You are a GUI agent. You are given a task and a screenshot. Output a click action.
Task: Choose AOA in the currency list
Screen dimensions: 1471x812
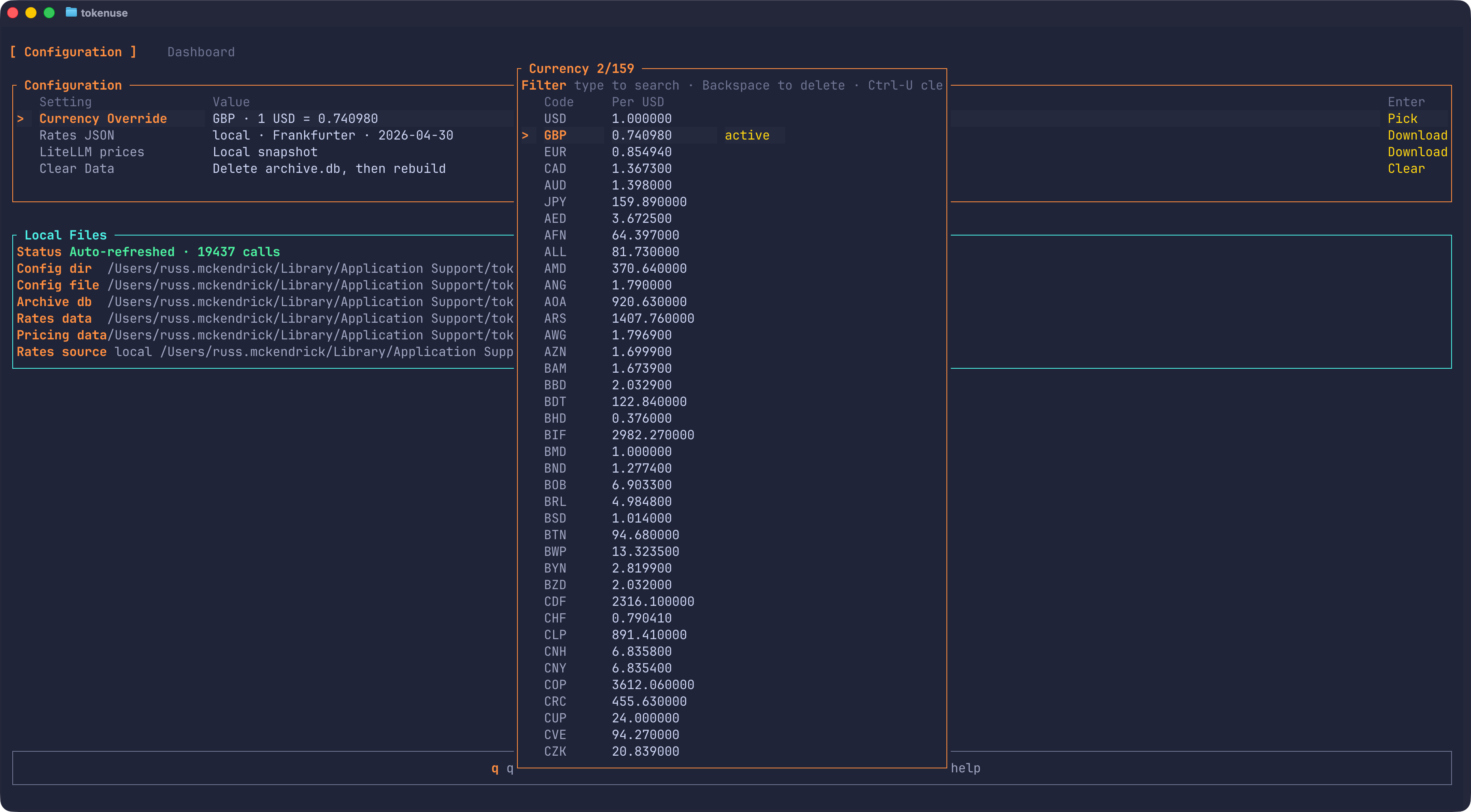coord(732,301)
